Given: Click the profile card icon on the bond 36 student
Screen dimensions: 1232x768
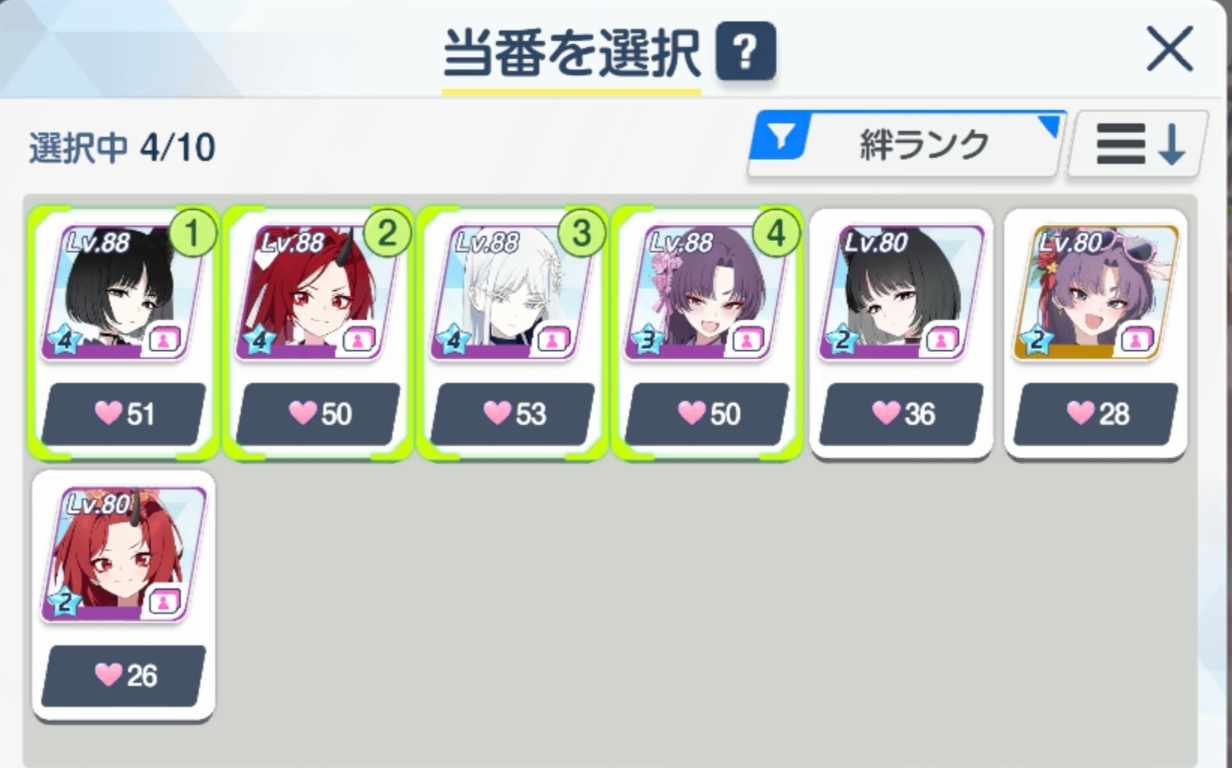Looking at the screenshot, I should click(x=940, y=340).
